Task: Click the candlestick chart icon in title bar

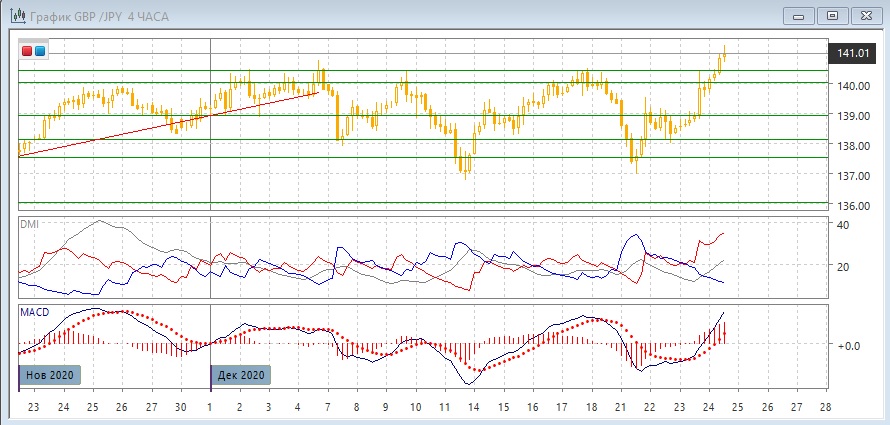Action: tap(17, 14)
